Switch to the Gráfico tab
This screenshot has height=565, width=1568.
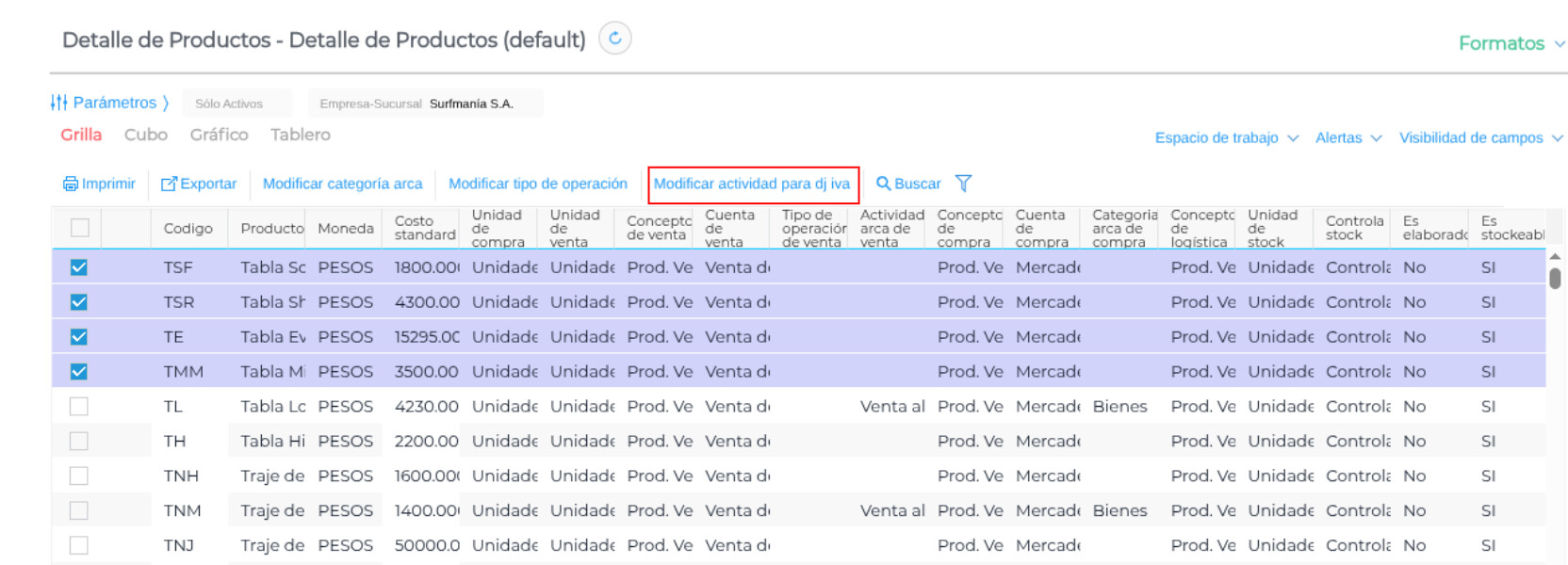coord(219,135)
